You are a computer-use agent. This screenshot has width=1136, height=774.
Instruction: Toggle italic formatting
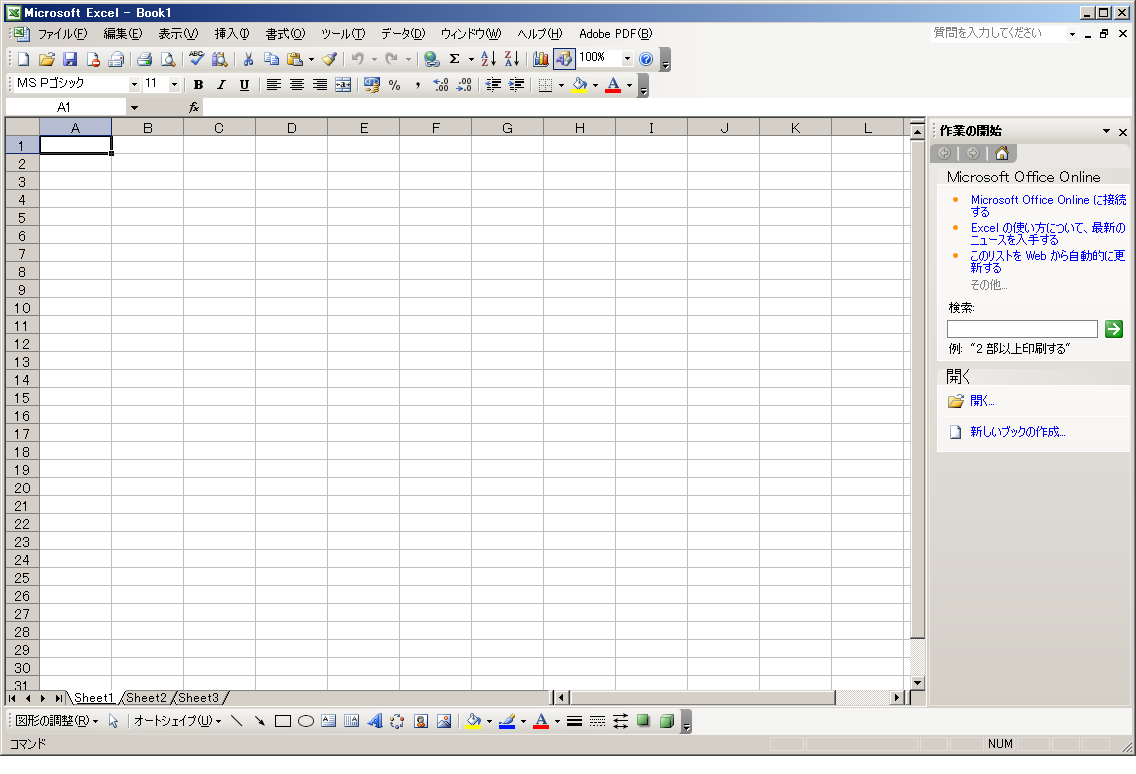221,85
